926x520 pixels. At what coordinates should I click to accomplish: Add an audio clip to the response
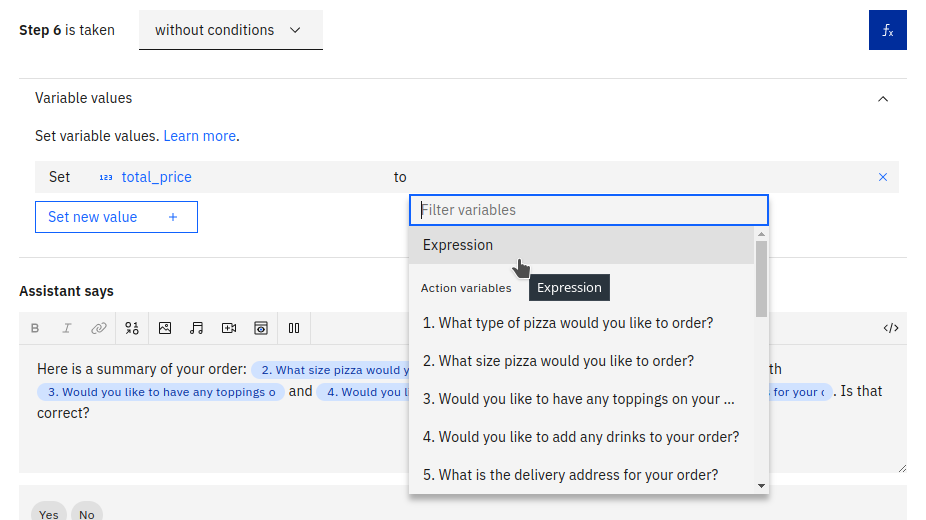pyautogui.click(x=197, y=328)
